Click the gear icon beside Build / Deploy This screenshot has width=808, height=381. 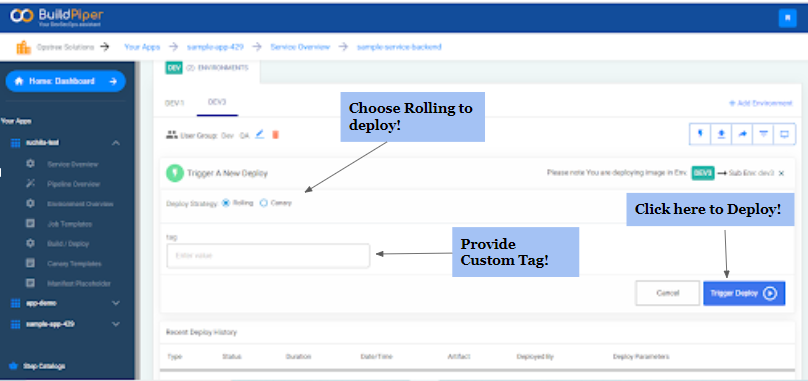pyautogui.click(x=30, y=243)
